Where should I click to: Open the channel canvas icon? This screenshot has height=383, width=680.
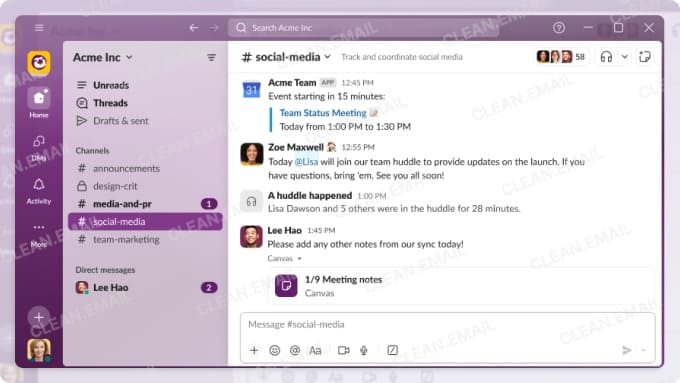[x=645, y=57]
